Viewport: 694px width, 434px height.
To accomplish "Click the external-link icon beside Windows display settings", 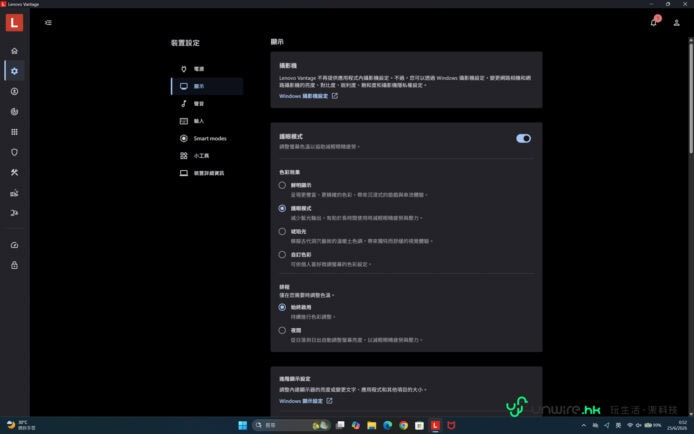I will click(x=329, y=401).
